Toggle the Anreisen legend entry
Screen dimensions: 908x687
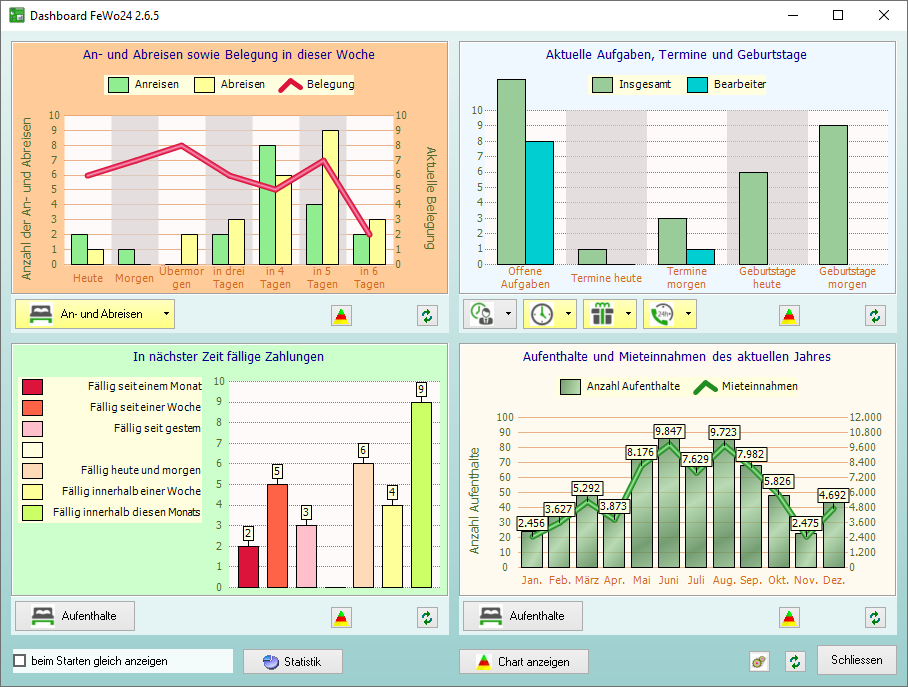[x=120, y=85]
